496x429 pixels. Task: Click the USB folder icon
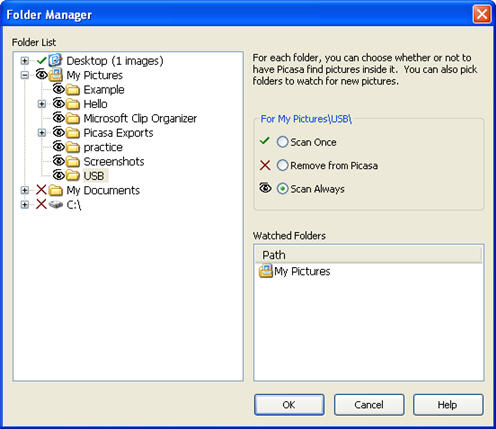click(73, 176)
